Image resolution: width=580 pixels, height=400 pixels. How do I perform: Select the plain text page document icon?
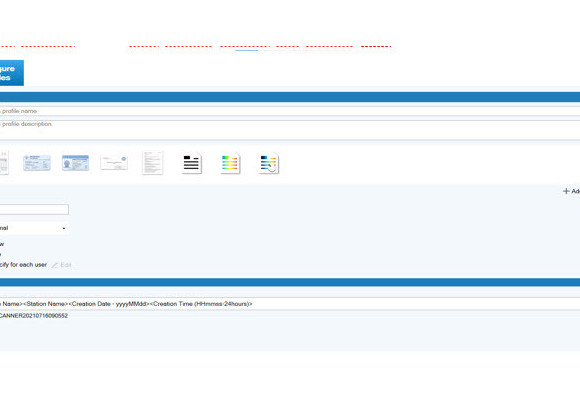click(153, 163)
